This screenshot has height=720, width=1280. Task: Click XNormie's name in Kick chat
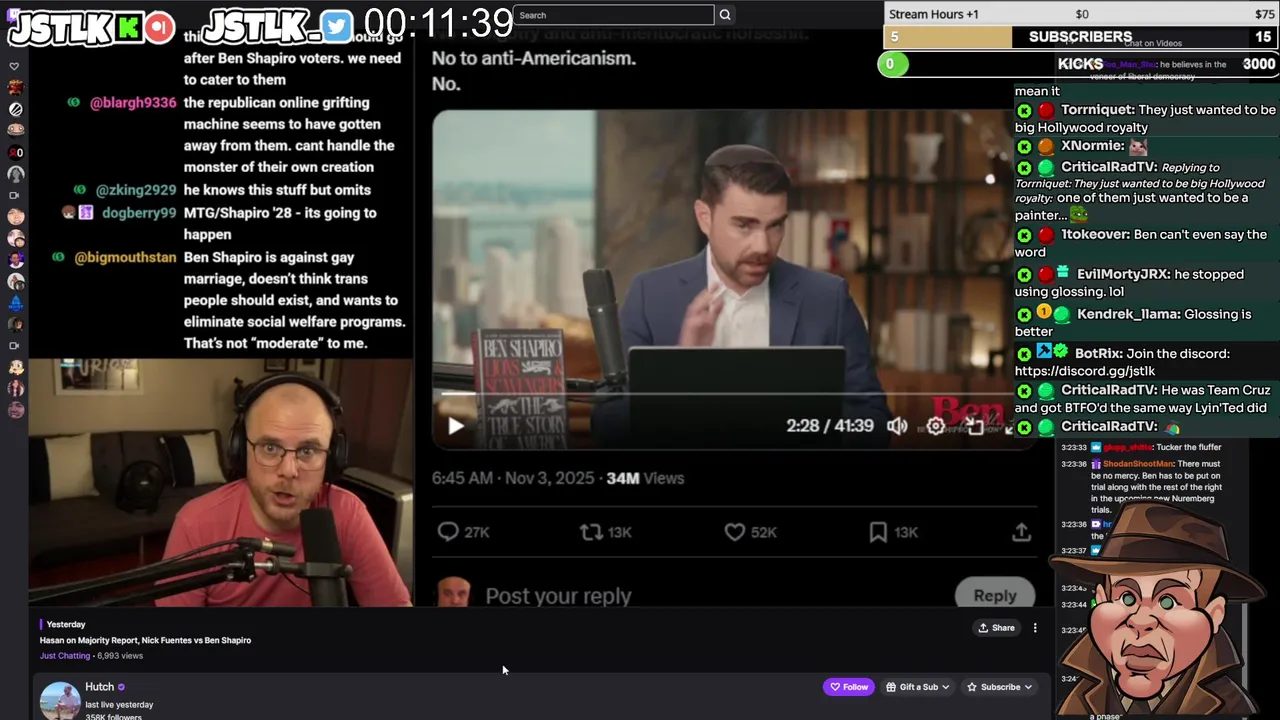pyautogui.click(x=1092, y=146)
